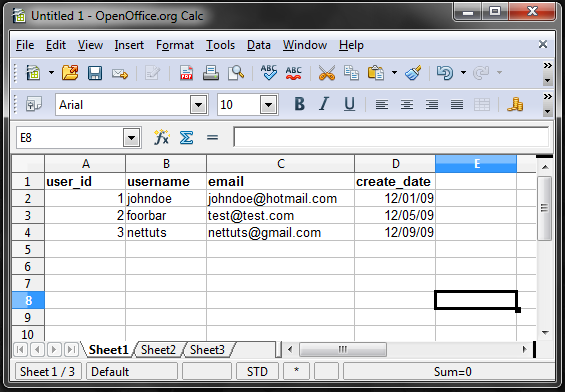Viewport: 565px width, 392px height.
Task: Click the STD selection mode field
Action: tap(257, 371)
